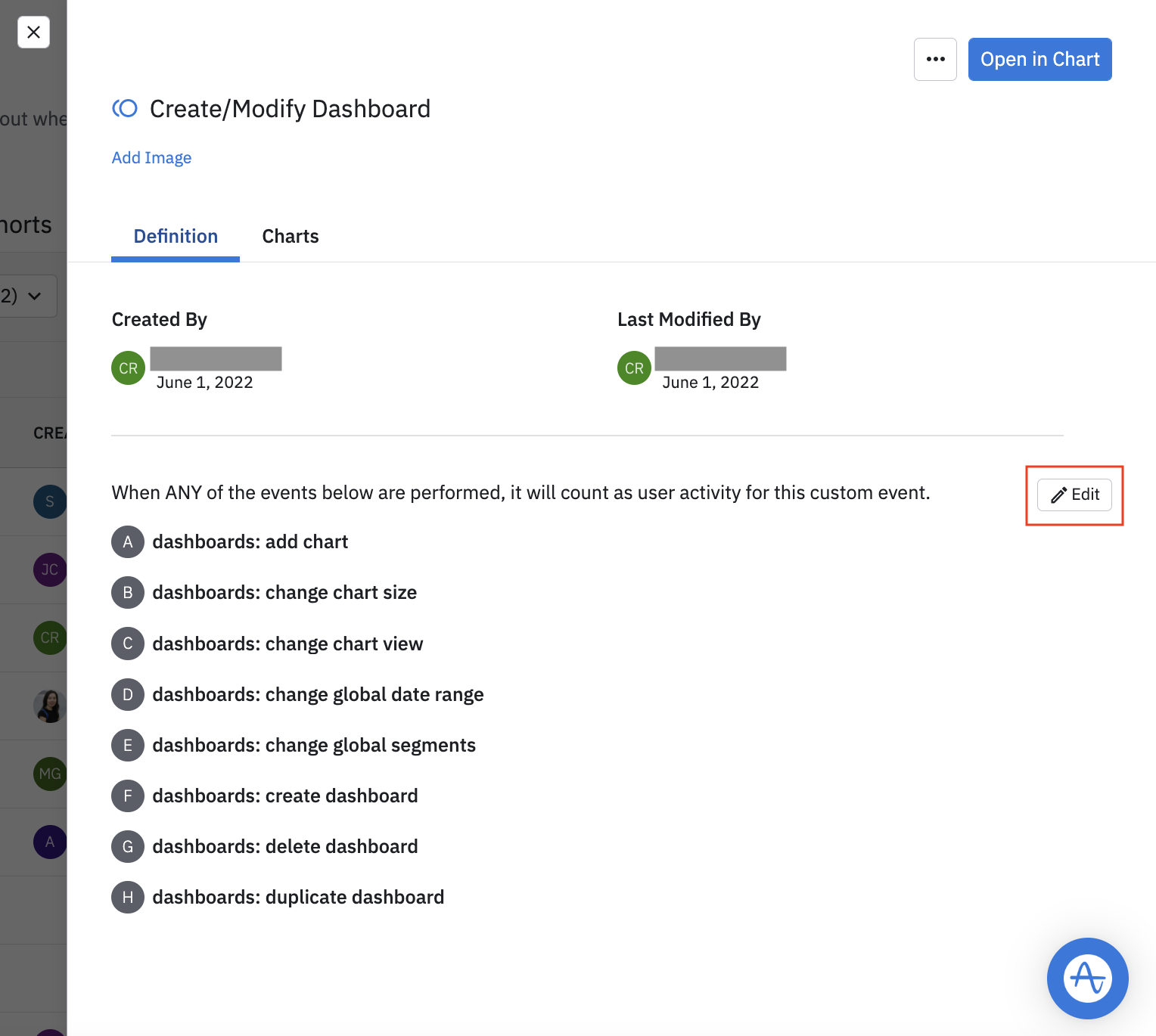Click event E badge for global segments
Screen dimensions: 1156x1036
click(x=128, y=745)
